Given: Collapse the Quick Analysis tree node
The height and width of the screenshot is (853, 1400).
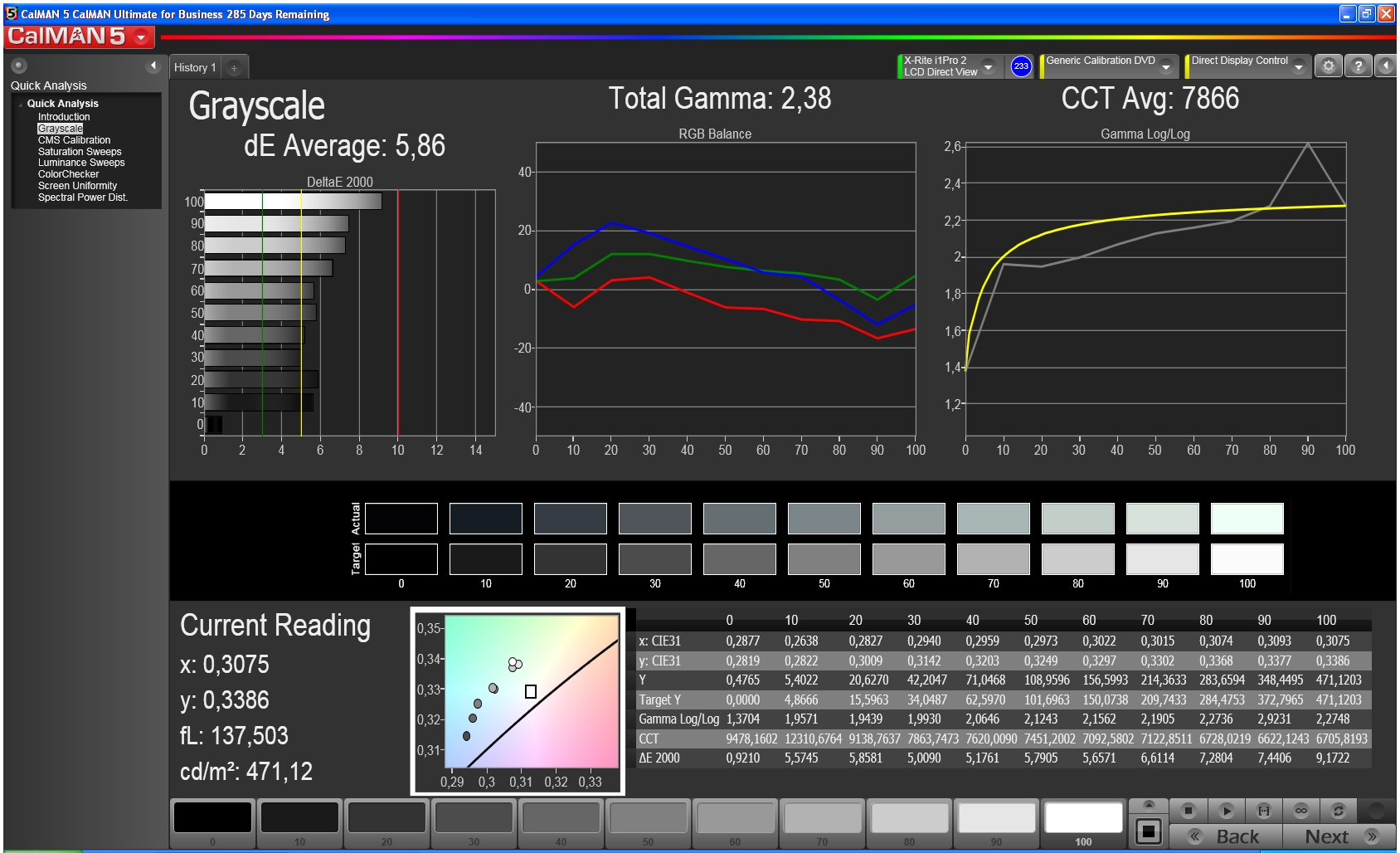Looking at the screenshot, I should pos(20,105).
